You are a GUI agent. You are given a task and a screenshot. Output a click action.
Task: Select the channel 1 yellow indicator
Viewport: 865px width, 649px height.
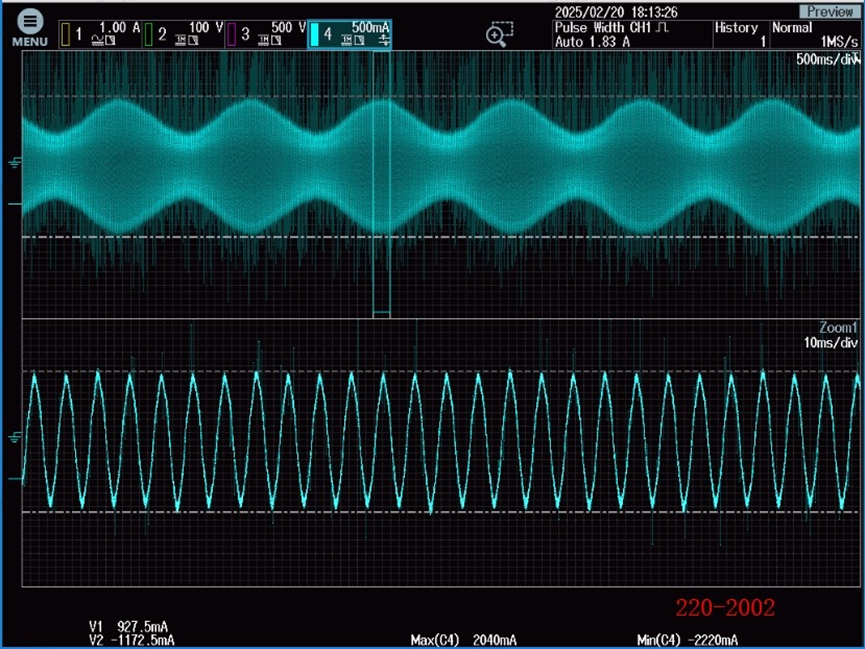(65, 35)
